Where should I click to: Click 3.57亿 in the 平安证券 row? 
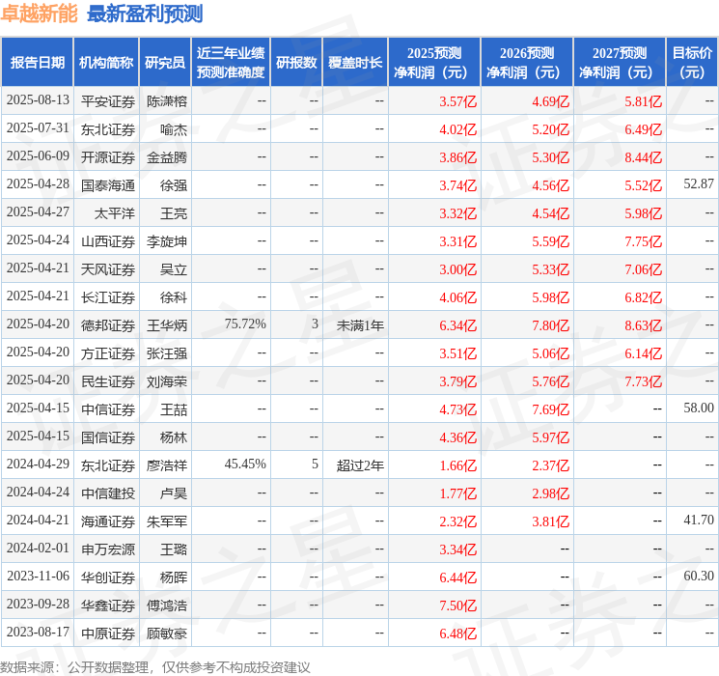coord(458,101)
